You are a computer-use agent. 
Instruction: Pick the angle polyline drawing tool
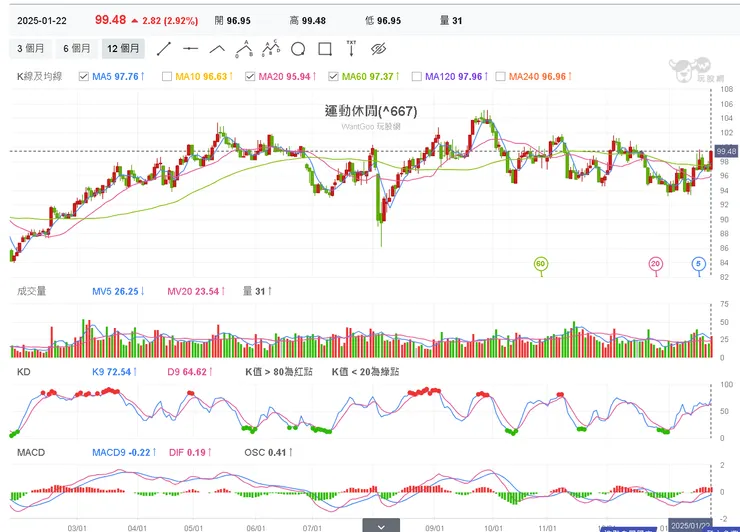click(x=217, y=48)
